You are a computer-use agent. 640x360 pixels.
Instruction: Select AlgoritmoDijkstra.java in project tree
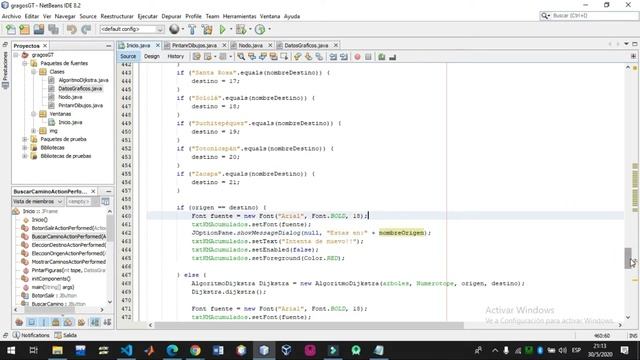tap(83, 80)
